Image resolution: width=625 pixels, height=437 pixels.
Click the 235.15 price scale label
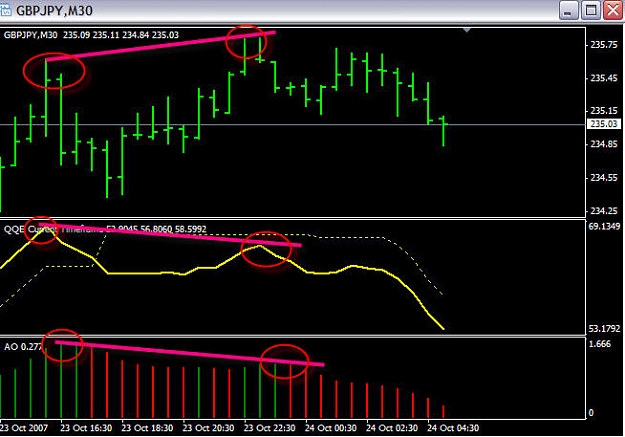[x=603, y=110]
